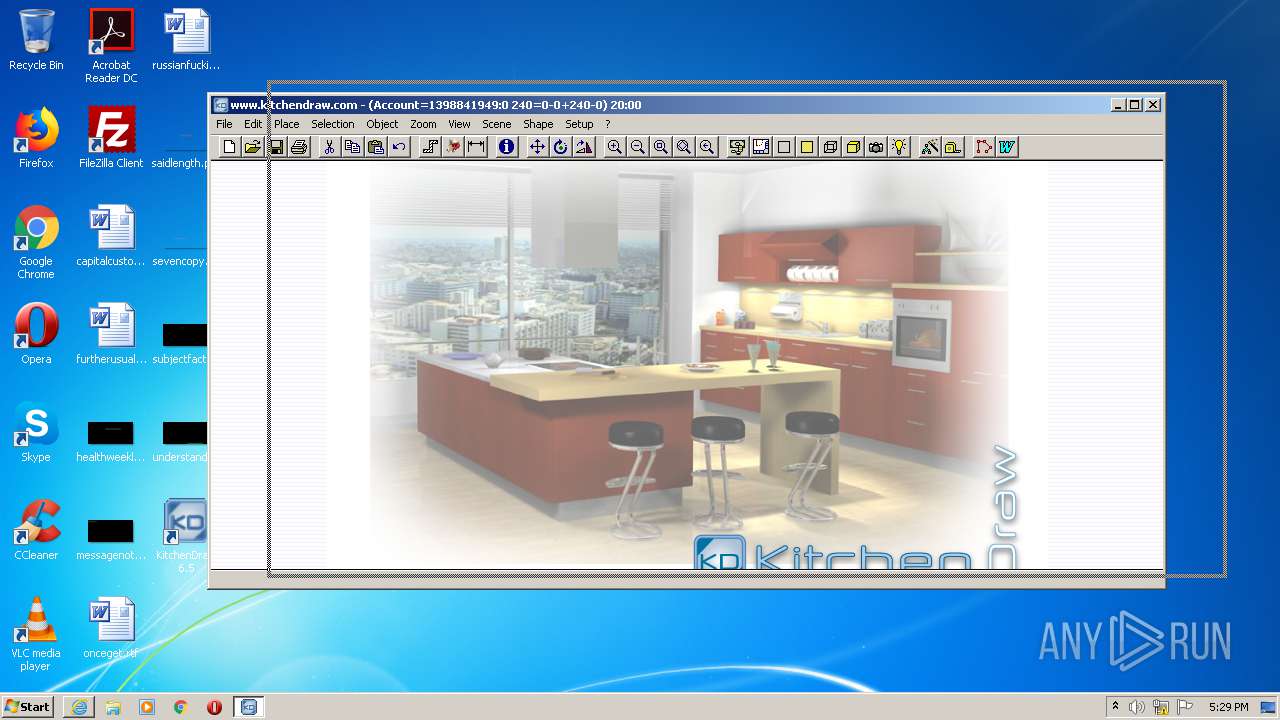The height and width of the screenshot is (720, 1280).
Task: Click the light bulb lighting icon
Action: pyautogui.click(x=900, y=147)
